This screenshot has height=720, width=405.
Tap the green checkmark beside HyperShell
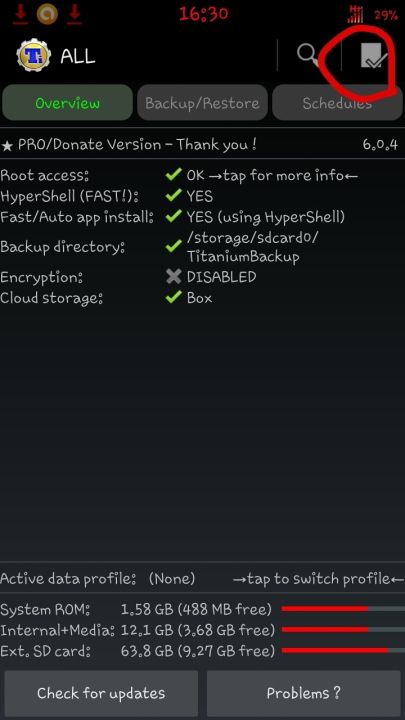point(174,196)
